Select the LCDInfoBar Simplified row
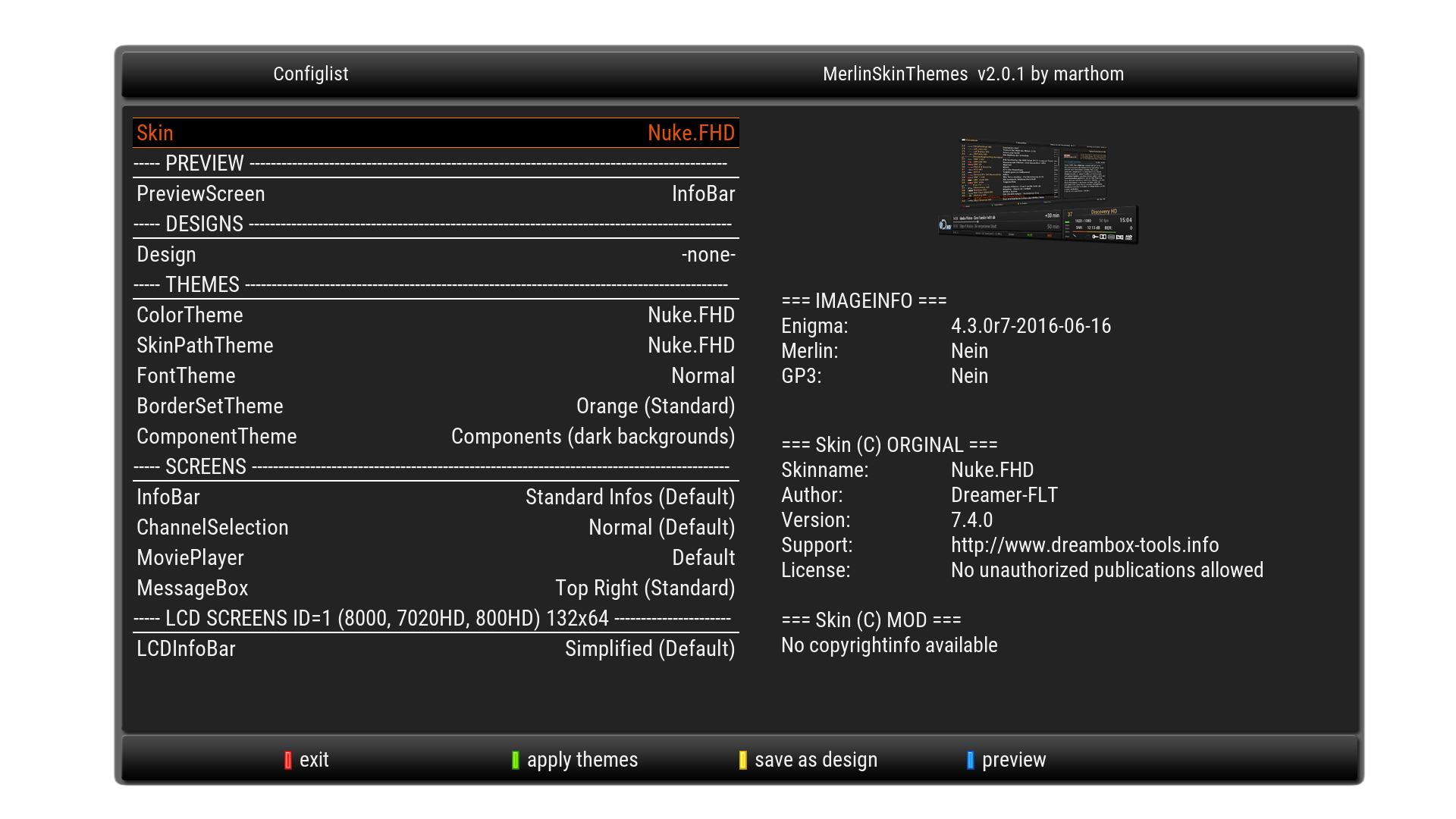Screen dimensions: 1456x819 [435, 648]
